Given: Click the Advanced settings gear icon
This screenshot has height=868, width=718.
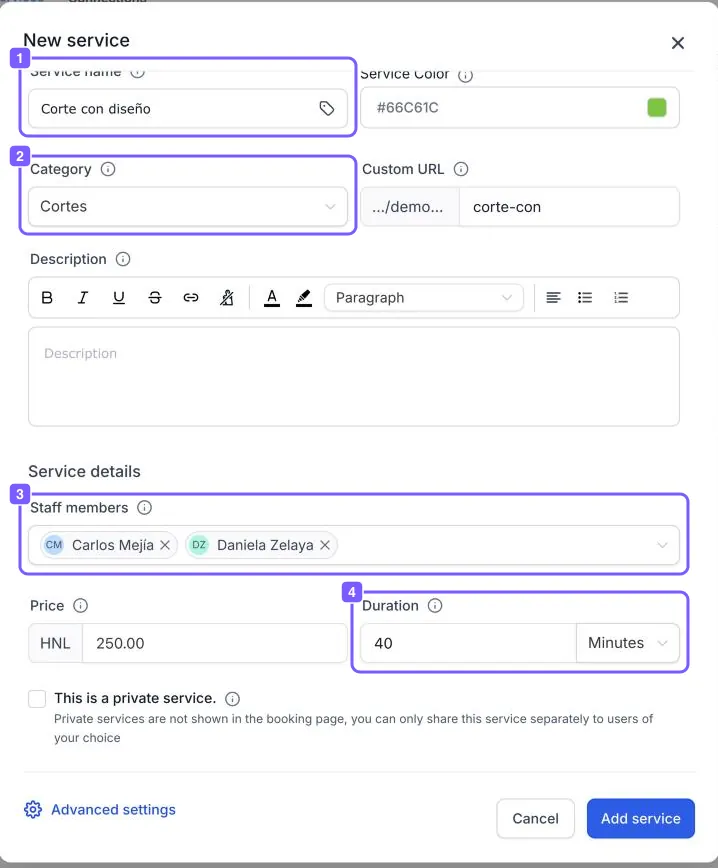Looking at the screenshot, I should (x=33, y=809).
